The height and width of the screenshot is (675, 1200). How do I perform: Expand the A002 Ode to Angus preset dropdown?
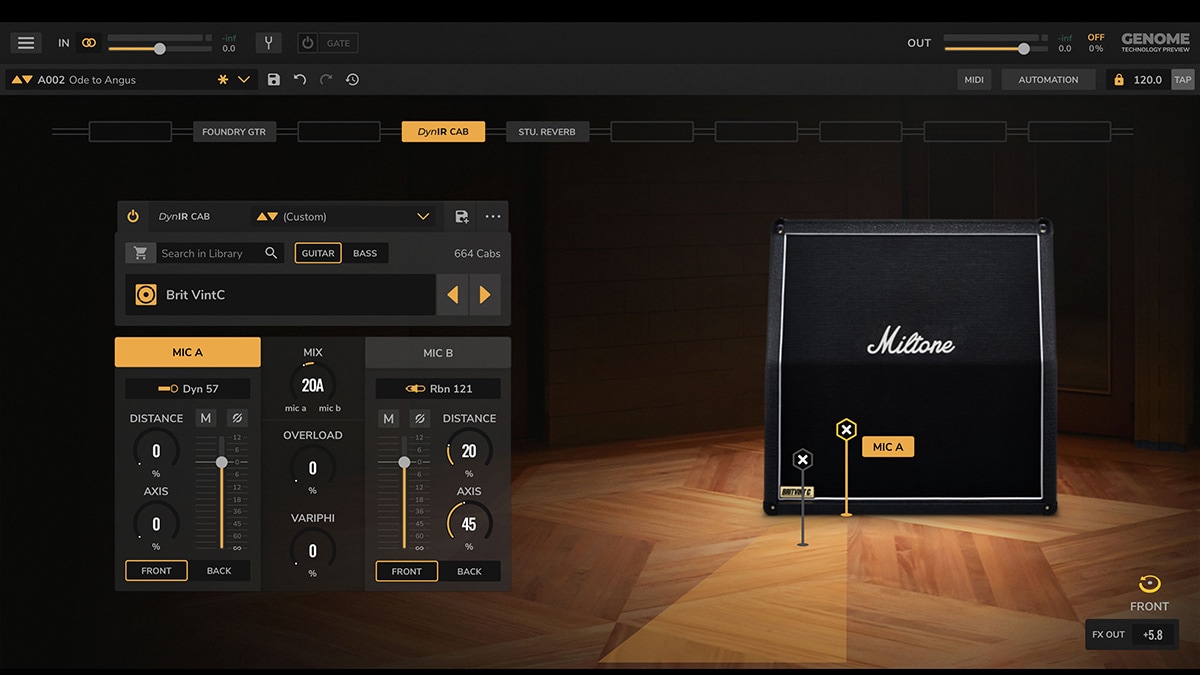244,80
